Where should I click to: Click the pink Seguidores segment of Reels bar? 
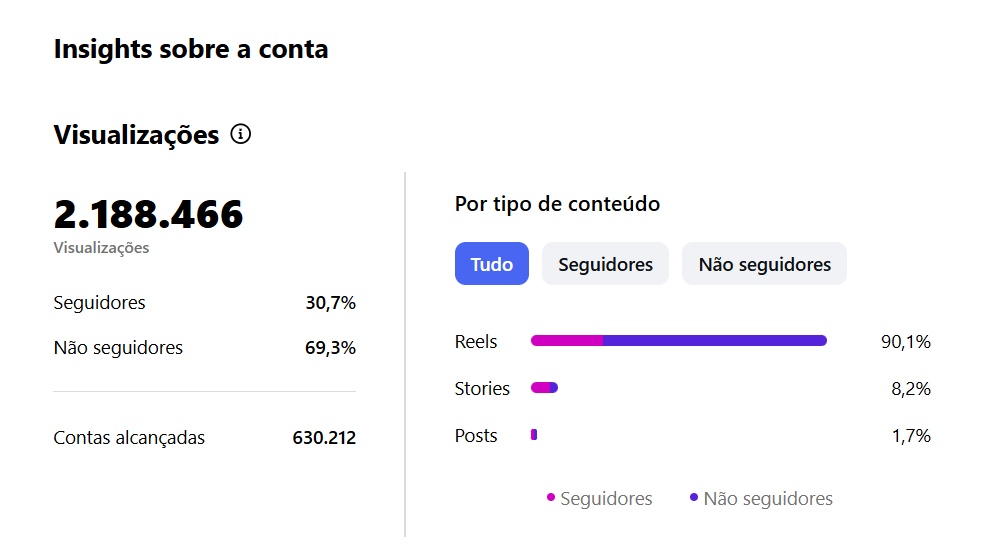567,341
